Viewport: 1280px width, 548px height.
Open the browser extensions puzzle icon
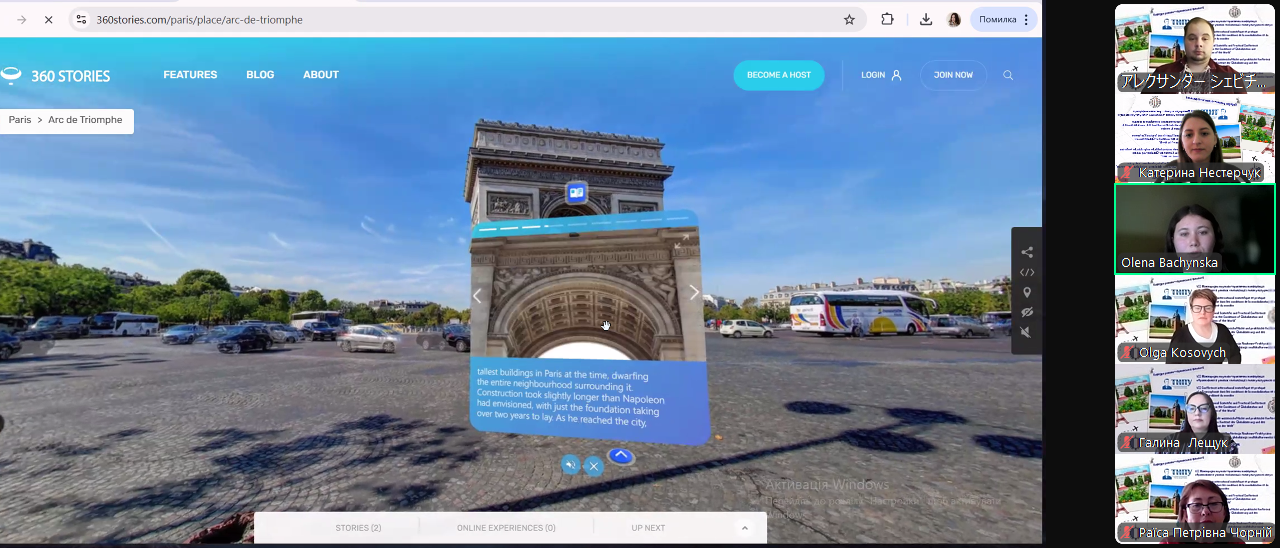(x=887, y=19)
